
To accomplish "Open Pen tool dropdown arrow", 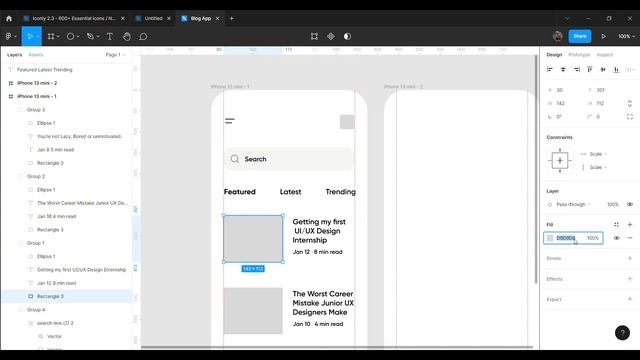I will coord(98,37).
